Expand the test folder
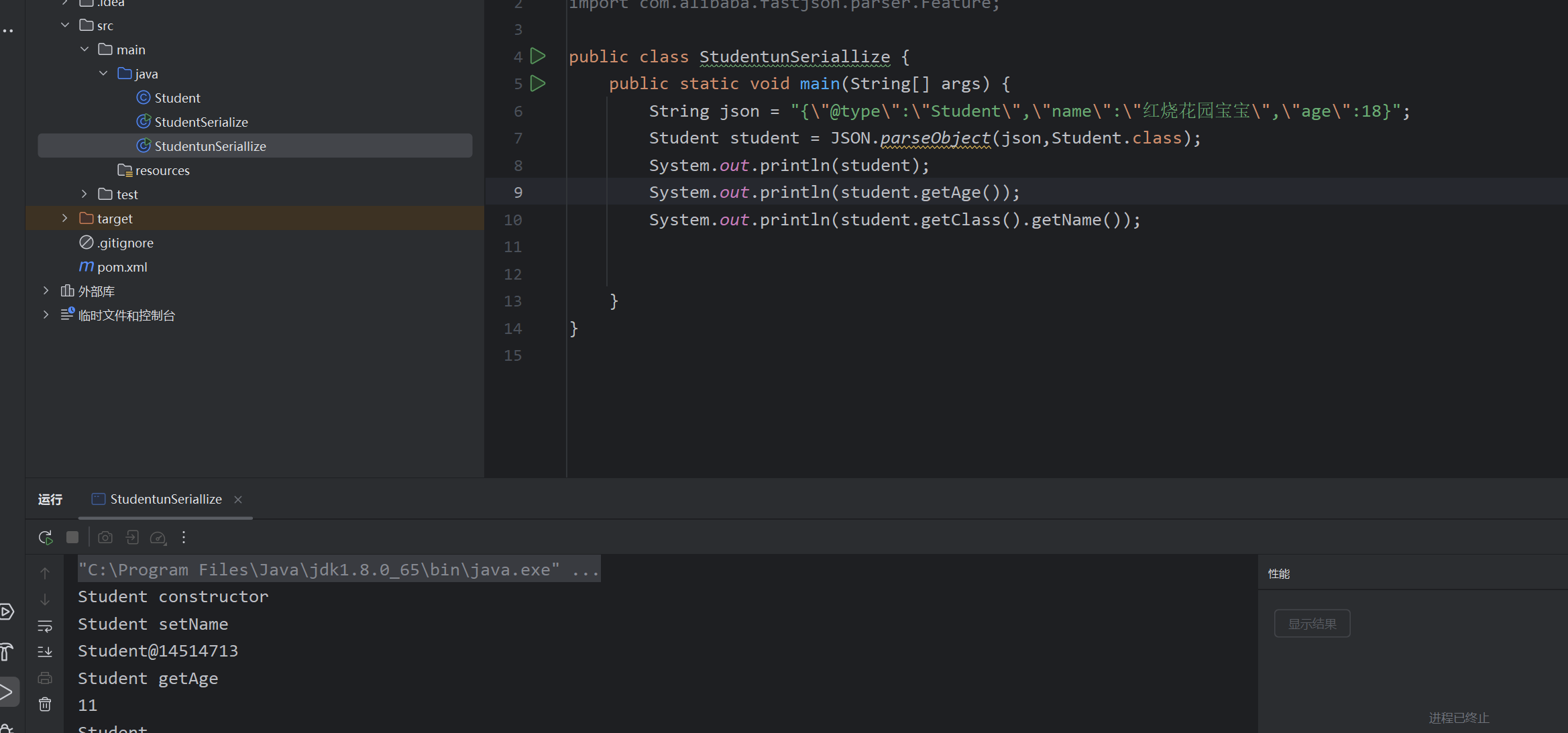This screenshot has height=733, width=1568. (x=85, y=194)
